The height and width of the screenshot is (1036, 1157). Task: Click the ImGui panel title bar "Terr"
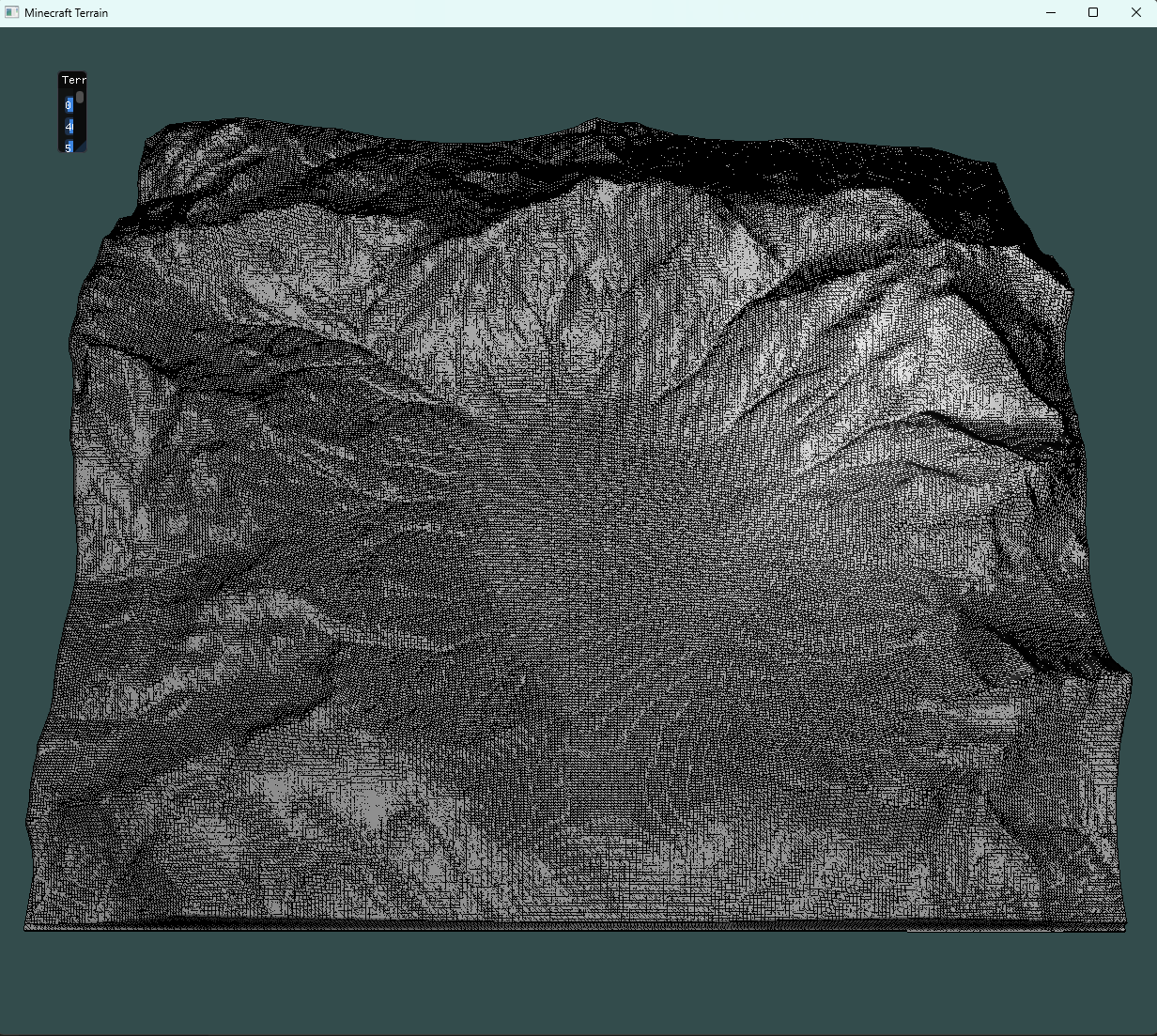[72, 80]
